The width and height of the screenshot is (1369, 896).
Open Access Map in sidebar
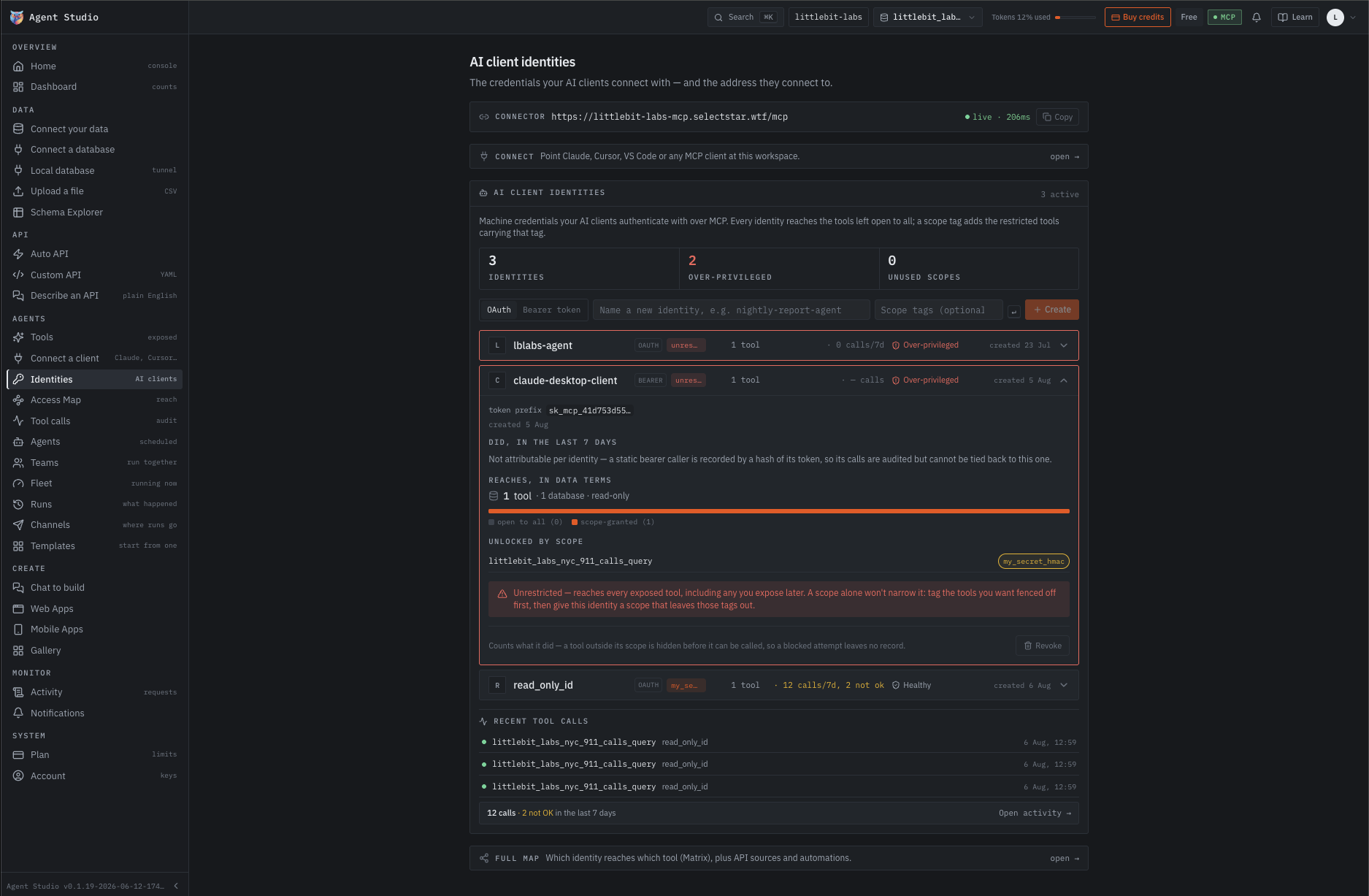[x=95, y=400]
